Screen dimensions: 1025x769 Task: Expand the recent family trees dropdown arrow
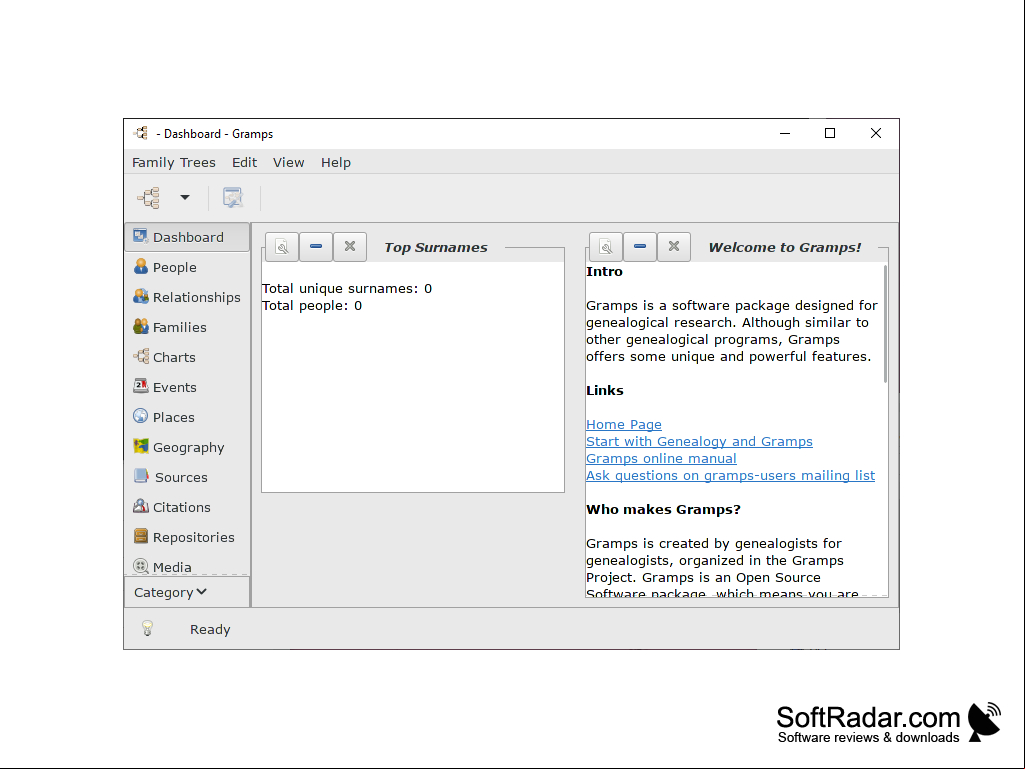click(x=185, y=197)
